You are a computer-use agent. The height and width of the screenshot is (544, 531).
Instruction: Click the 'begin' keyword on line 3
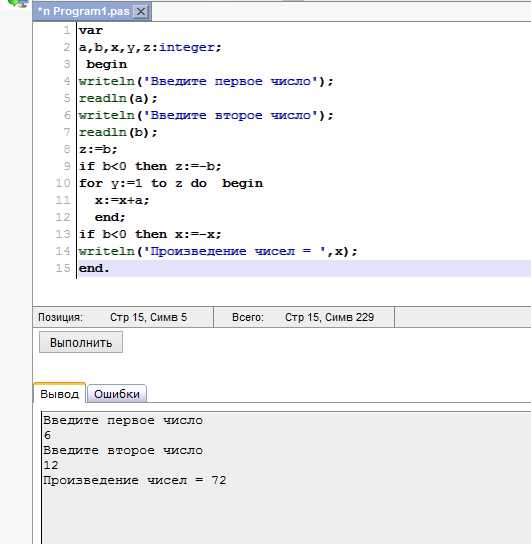tap(107, 65)
